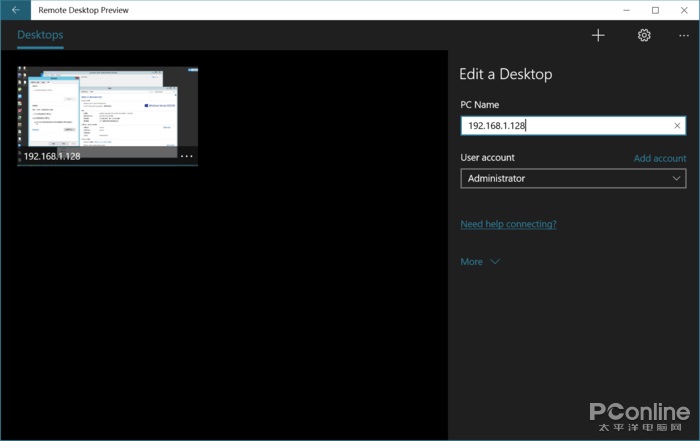
Task: Add a new desktop with plus icon
Action: pyautogui.click(x=598, y=35)
